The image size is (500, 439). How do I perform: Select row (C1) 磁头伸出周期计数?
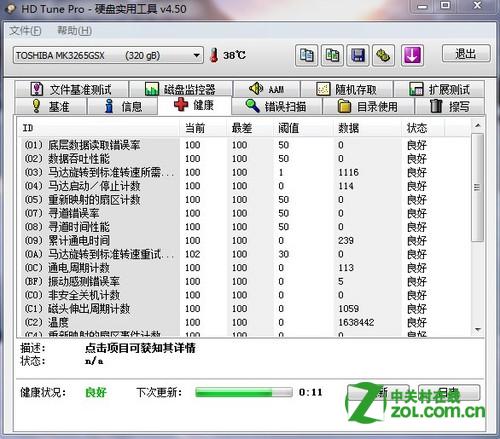click(x=245, y=309)
